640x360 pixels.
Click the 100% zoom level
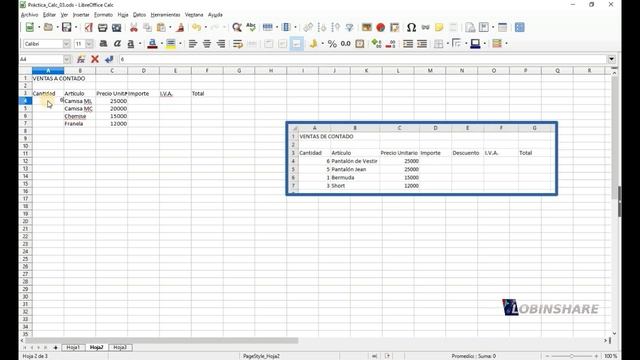[611, 356]
